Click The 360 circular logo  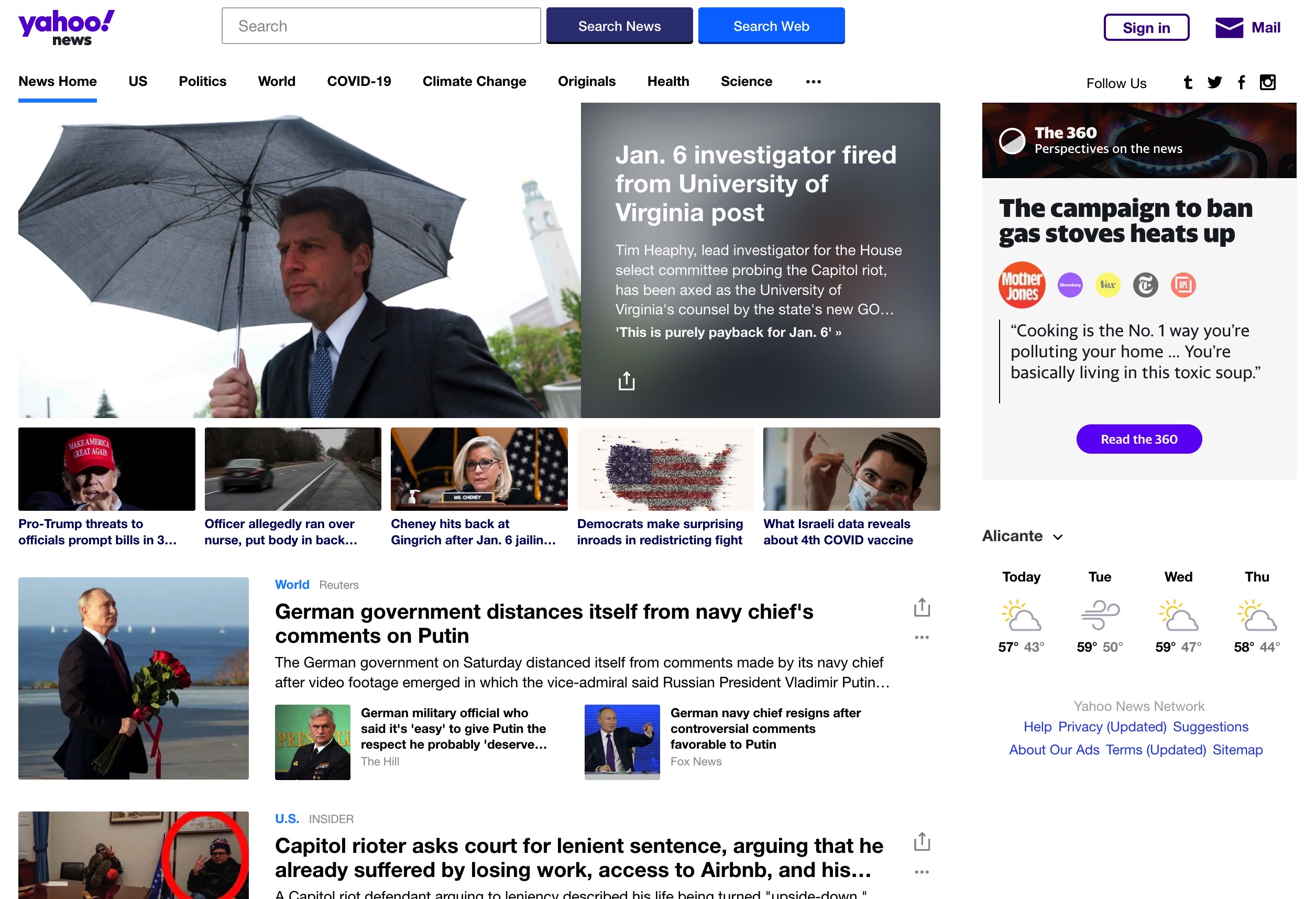1012,140
